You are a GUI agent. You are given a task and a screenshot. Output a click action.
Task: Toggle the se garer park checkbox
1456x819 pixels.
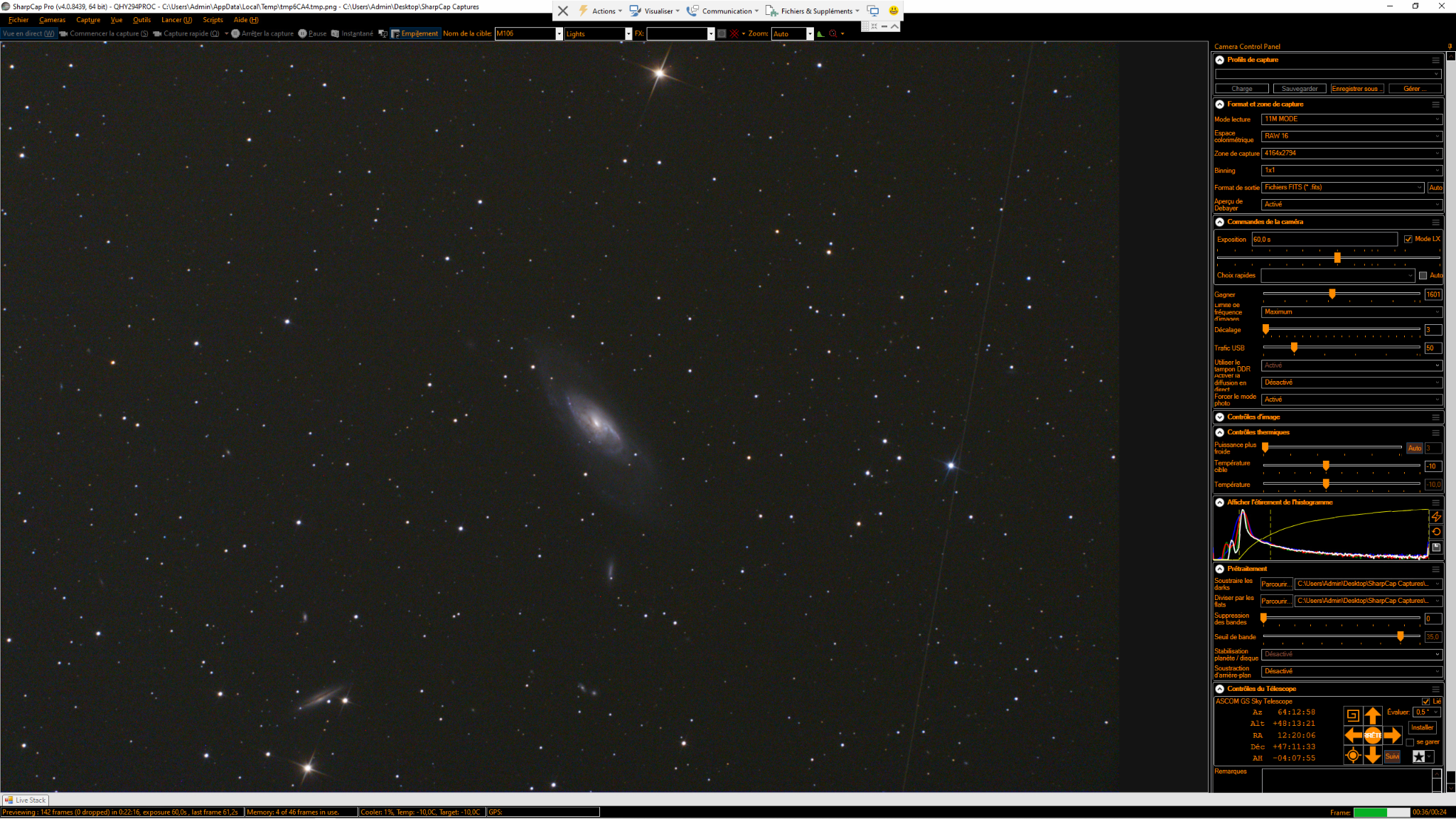click(x=1410, y=742)
